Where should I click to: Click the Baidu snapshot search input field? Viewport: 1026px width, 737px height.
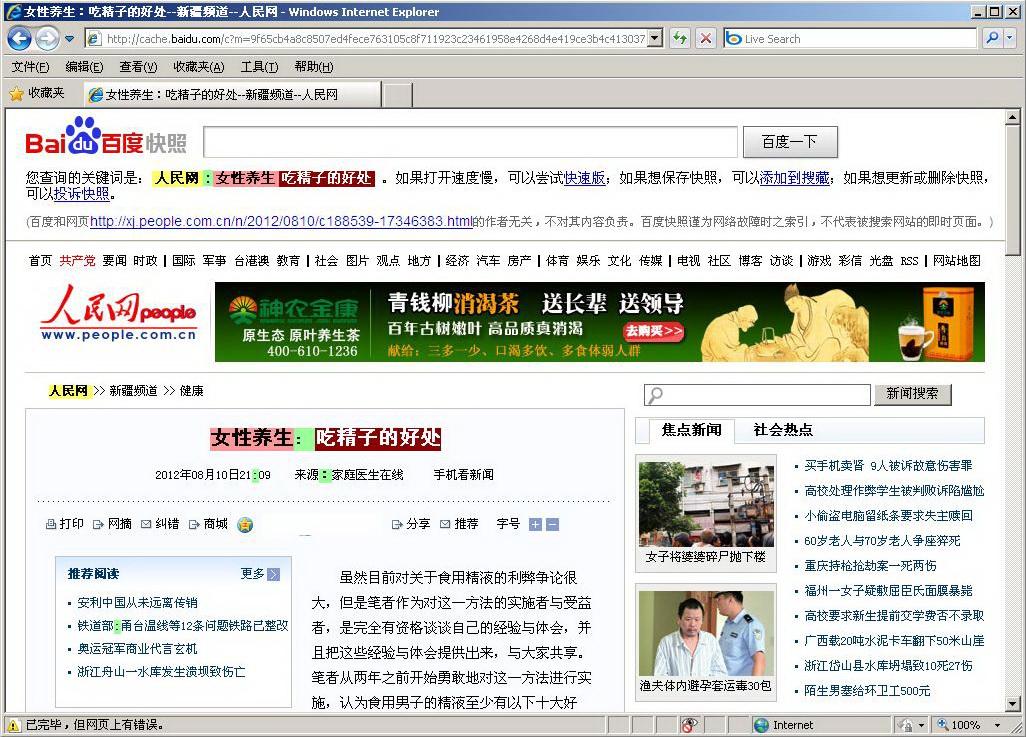click(470, 142)
